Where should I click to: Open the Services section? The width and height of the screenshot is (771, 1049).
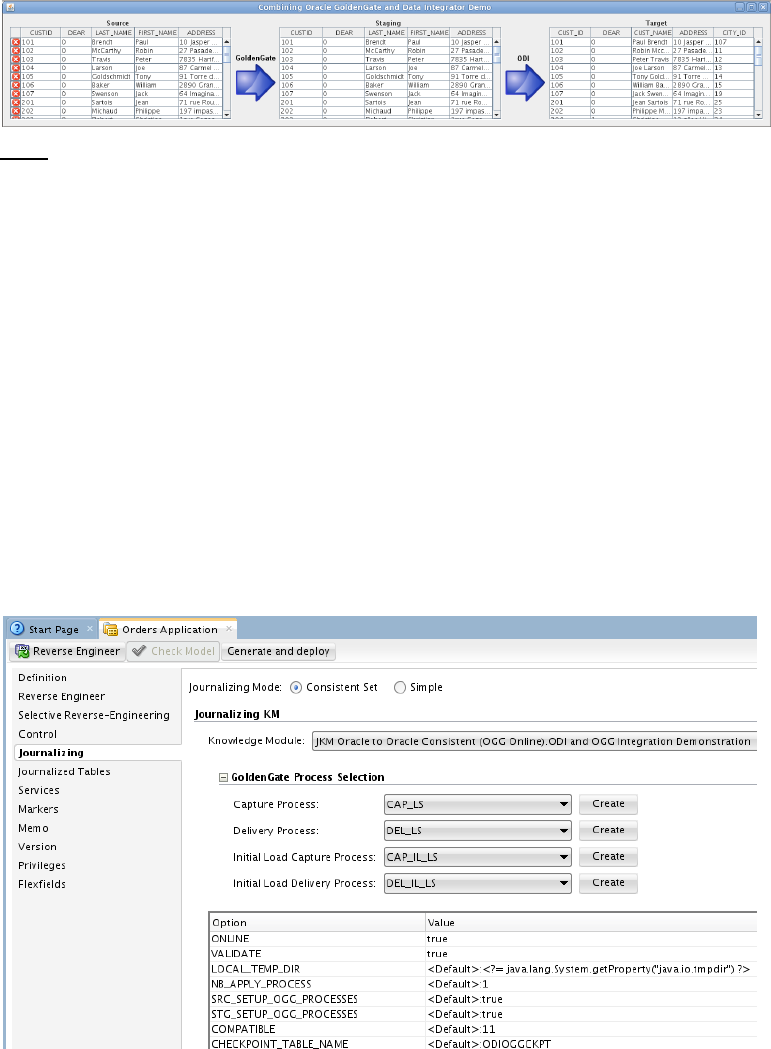(39, 790)
